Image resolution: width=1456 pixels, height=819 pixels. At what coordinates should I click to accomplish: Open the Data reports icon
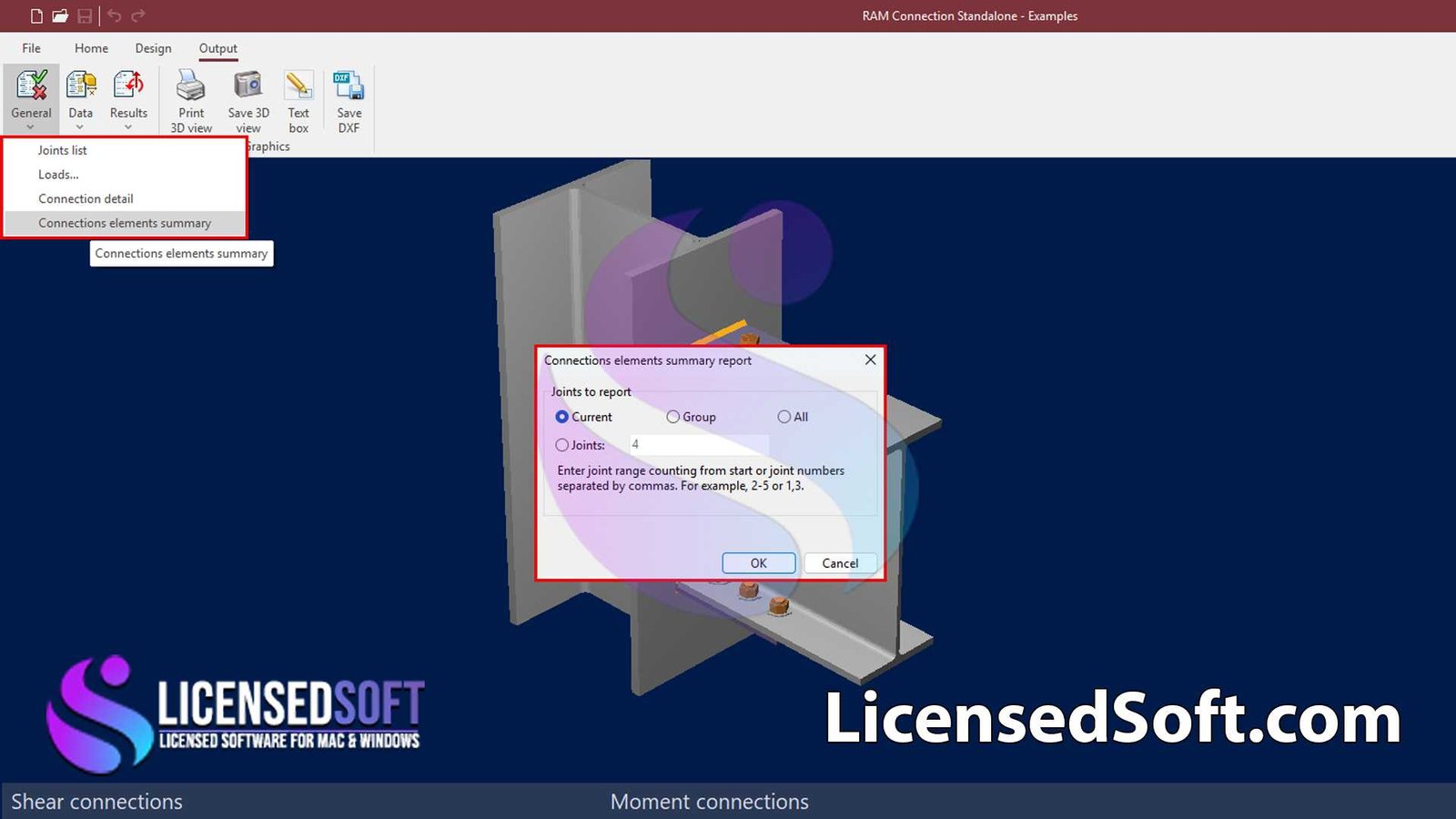81,86
